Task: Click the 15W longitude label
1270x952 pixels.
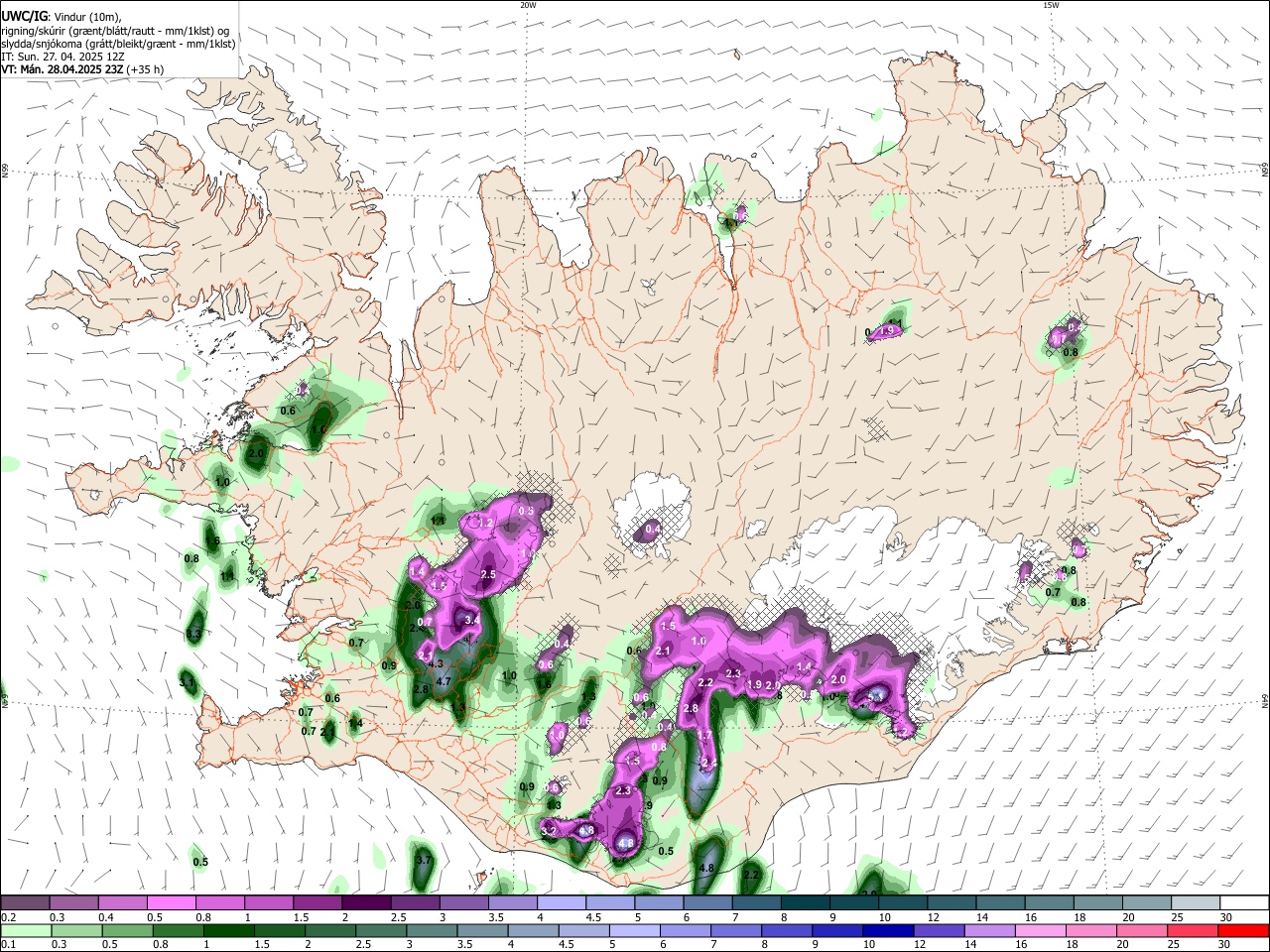Action: coord(1051,5)
